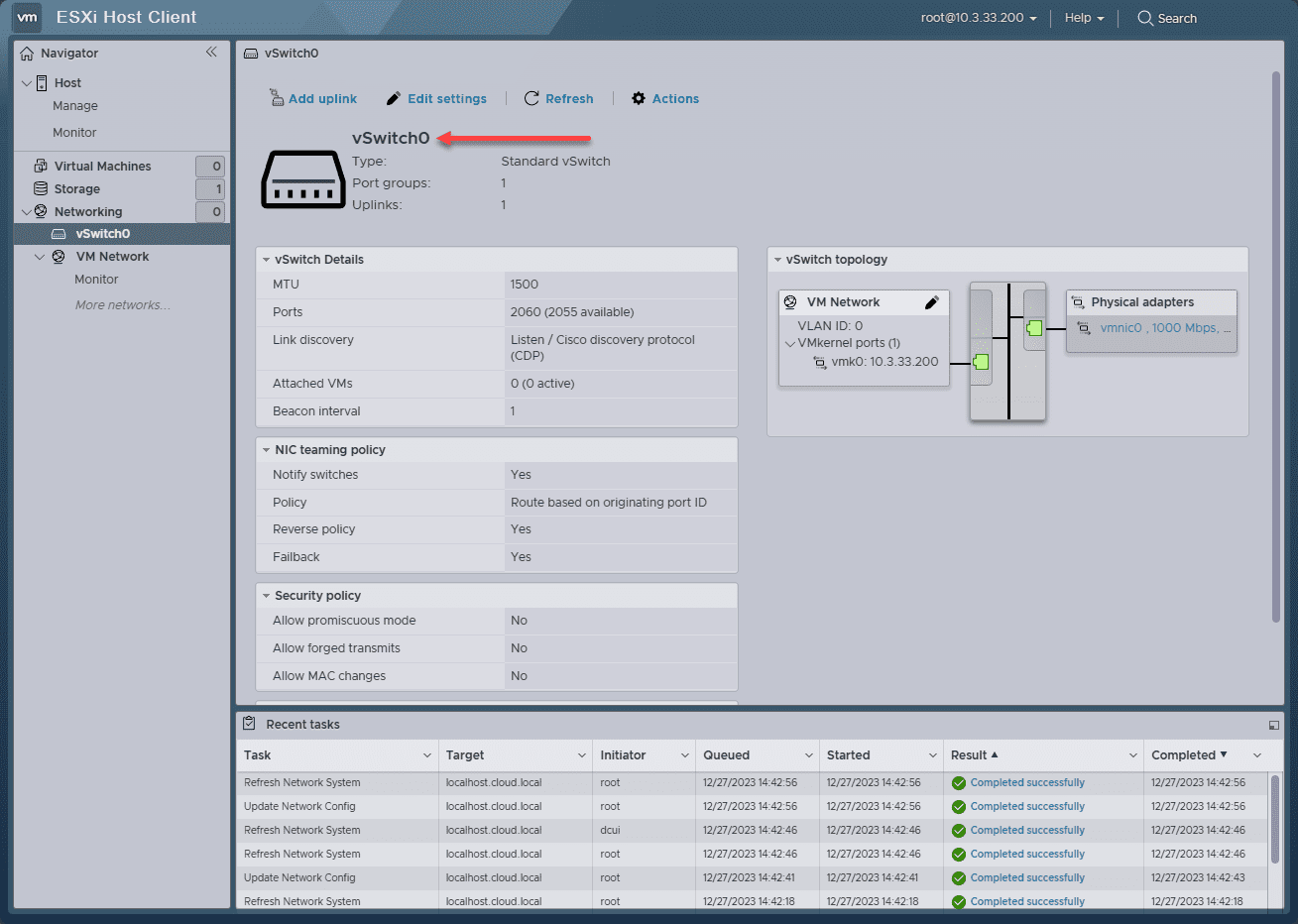This screenshot has height=924, width=1298.
Task: Edit VM Network via pencil icon
Action: (x=932, y=302)
